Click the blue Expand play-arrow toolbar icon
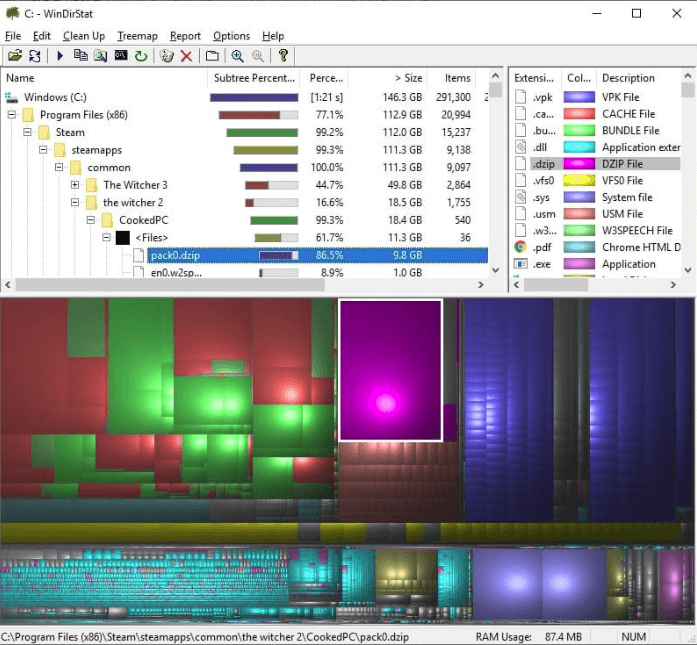Screen dimensions: 697x645 click(60, 56)
